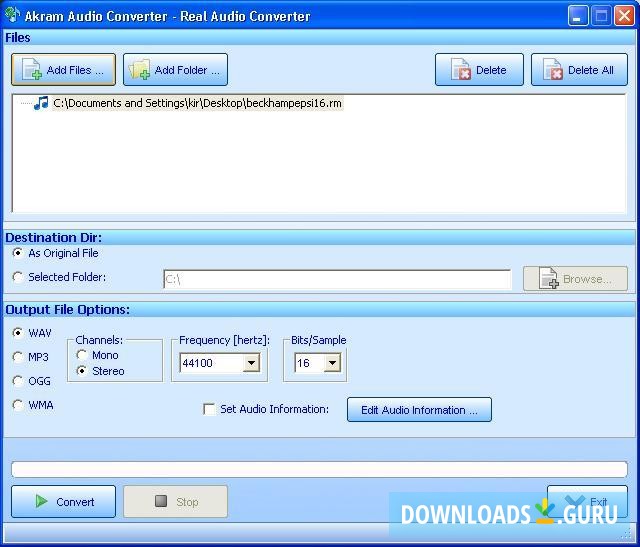
Task: Click the Add Folder button
Action: (176, 70)
